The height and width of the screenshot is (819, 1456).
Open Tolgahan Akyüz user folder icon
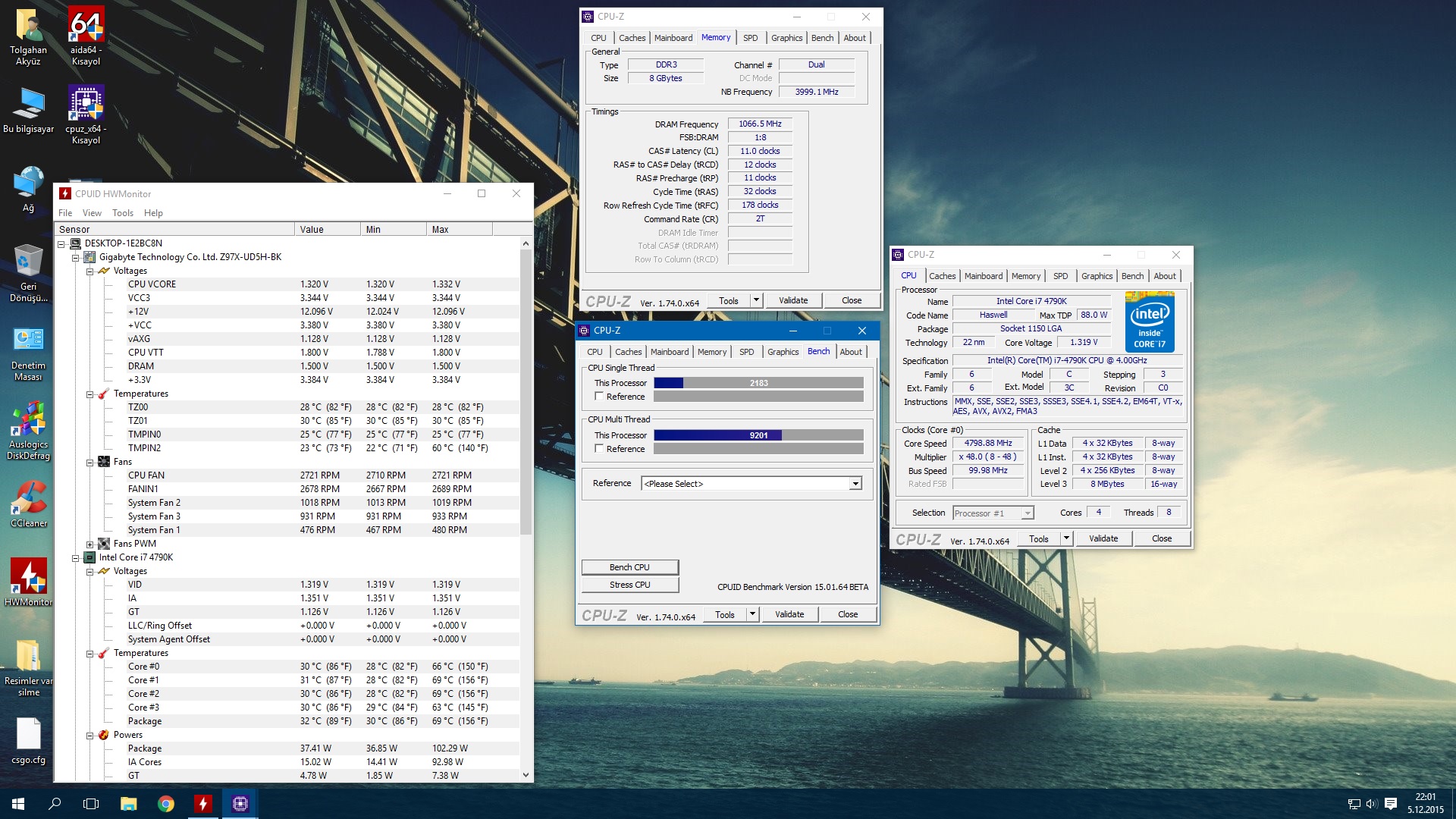pos(28,36)
